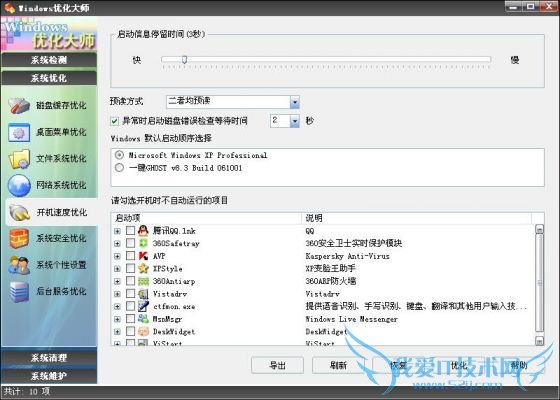Check the Vistadrv startup item
Image resolution: width=560 pixels, height=400 pixels.
[x=130, y=294]
